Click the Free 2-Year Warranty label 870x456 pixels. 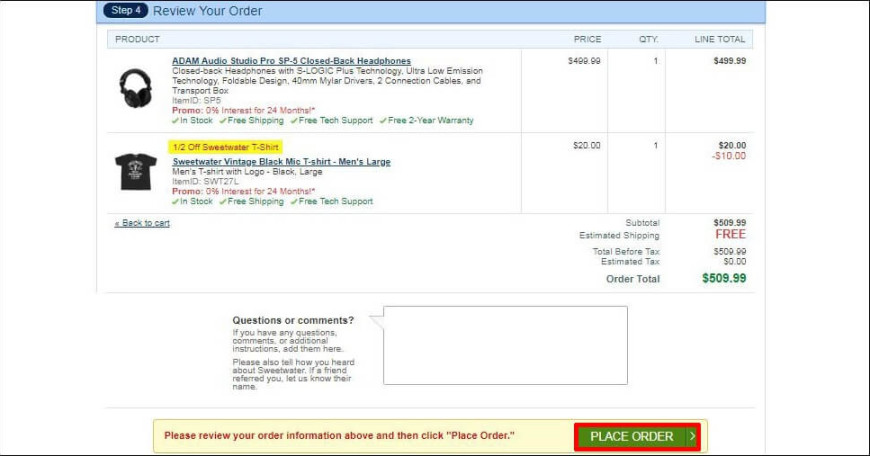pos(427,120)
